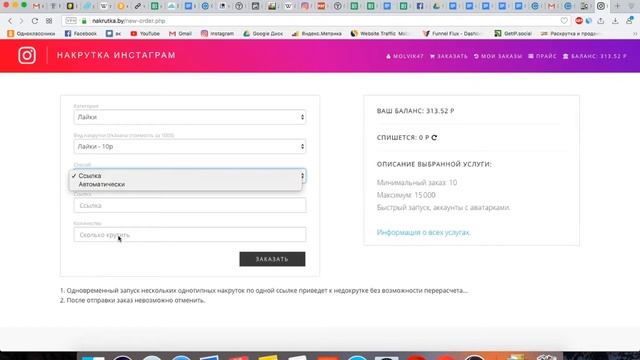The image size is (640, 360).
Task: Open the Лайки - 10р type dropdown
Action: [190, 147]
